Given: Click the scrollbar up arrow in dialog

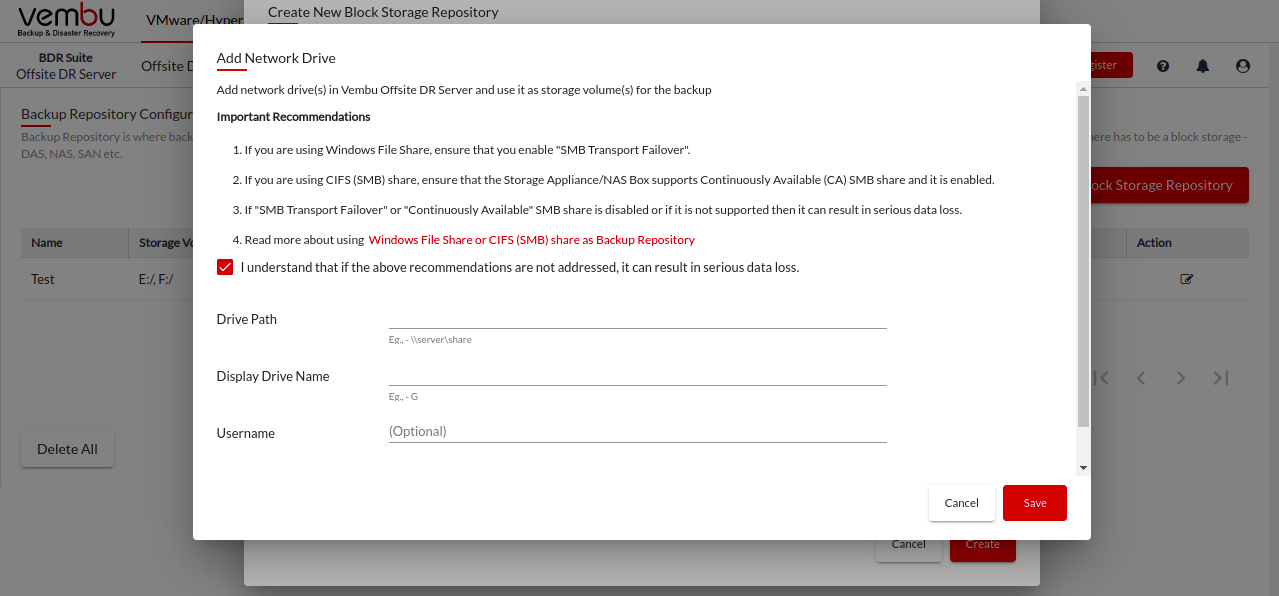Looking at the screenshot, I should [1083, 88].
